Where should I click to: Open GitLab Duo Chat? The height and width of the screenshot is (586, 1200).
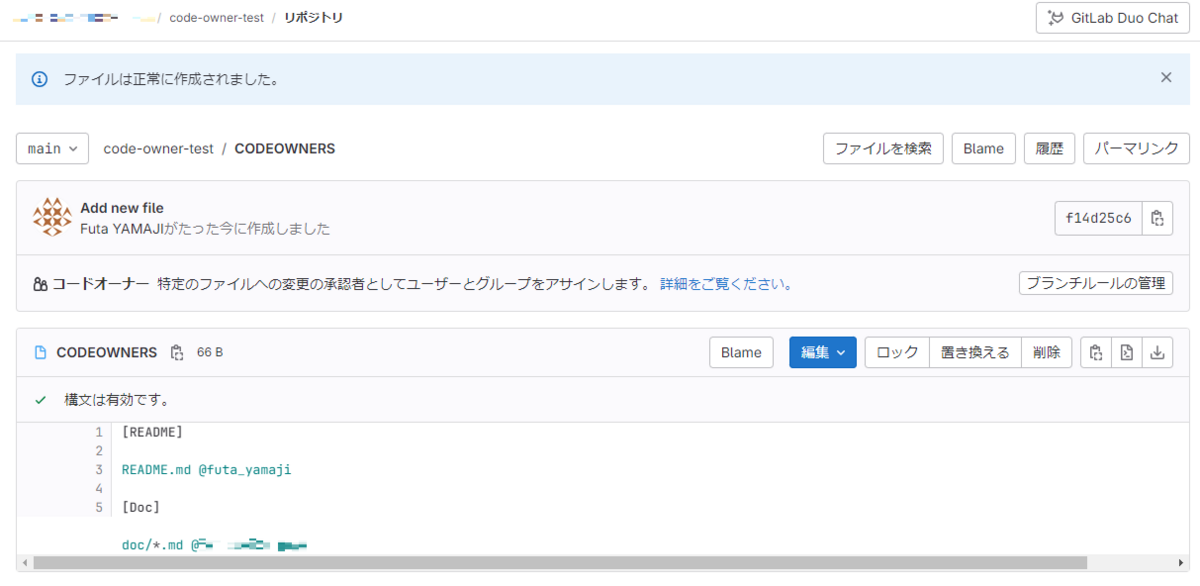tap(1111, 17)
